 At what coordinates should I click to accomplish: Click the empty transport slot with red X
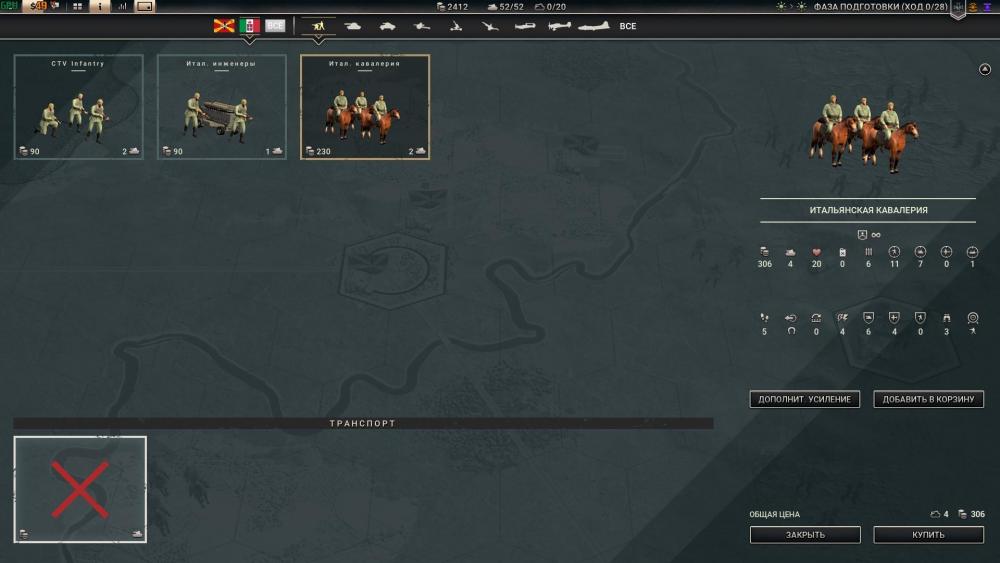80,489
